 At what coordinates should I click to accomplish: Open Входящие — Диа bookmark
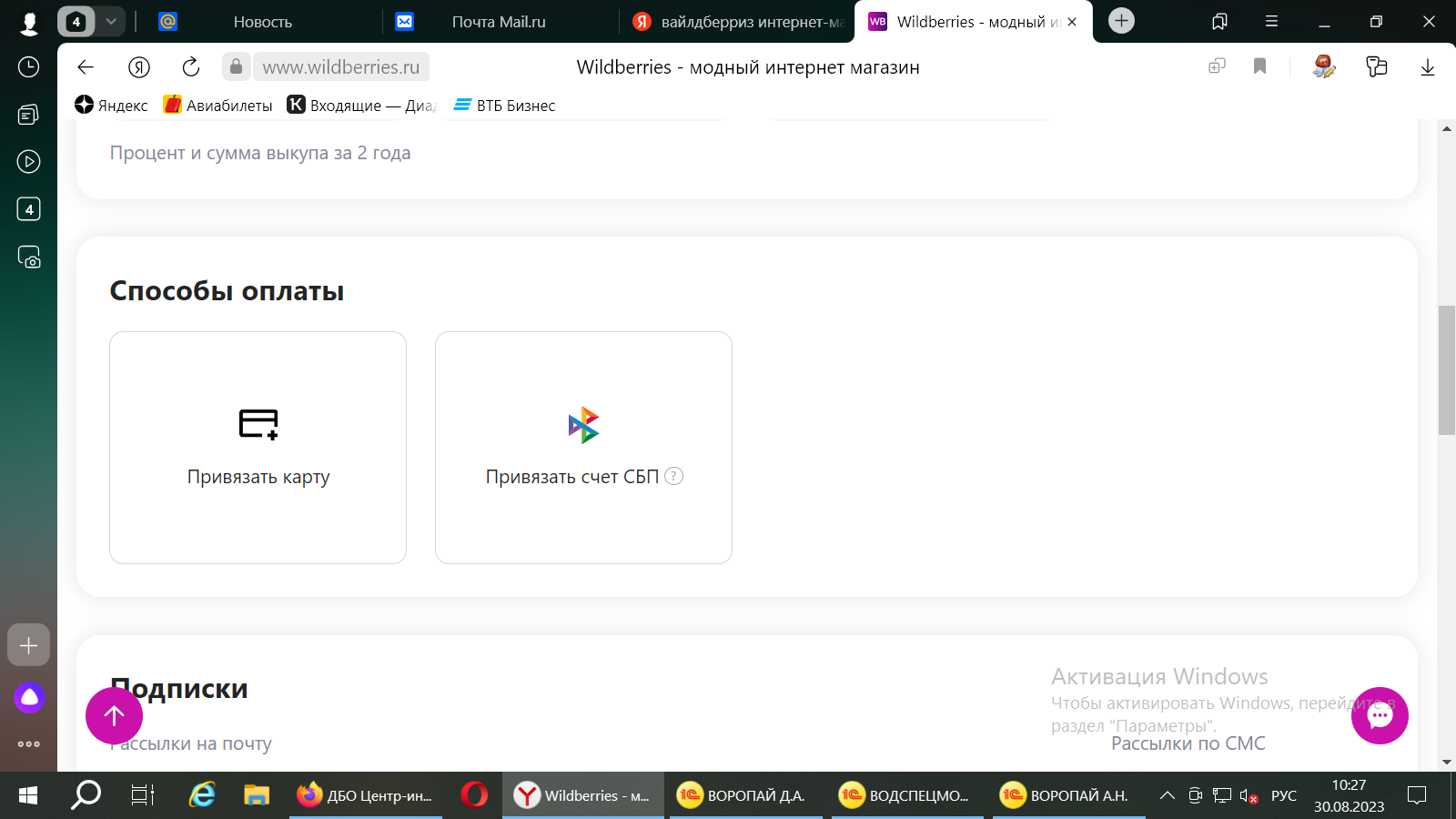pos(361,106)
